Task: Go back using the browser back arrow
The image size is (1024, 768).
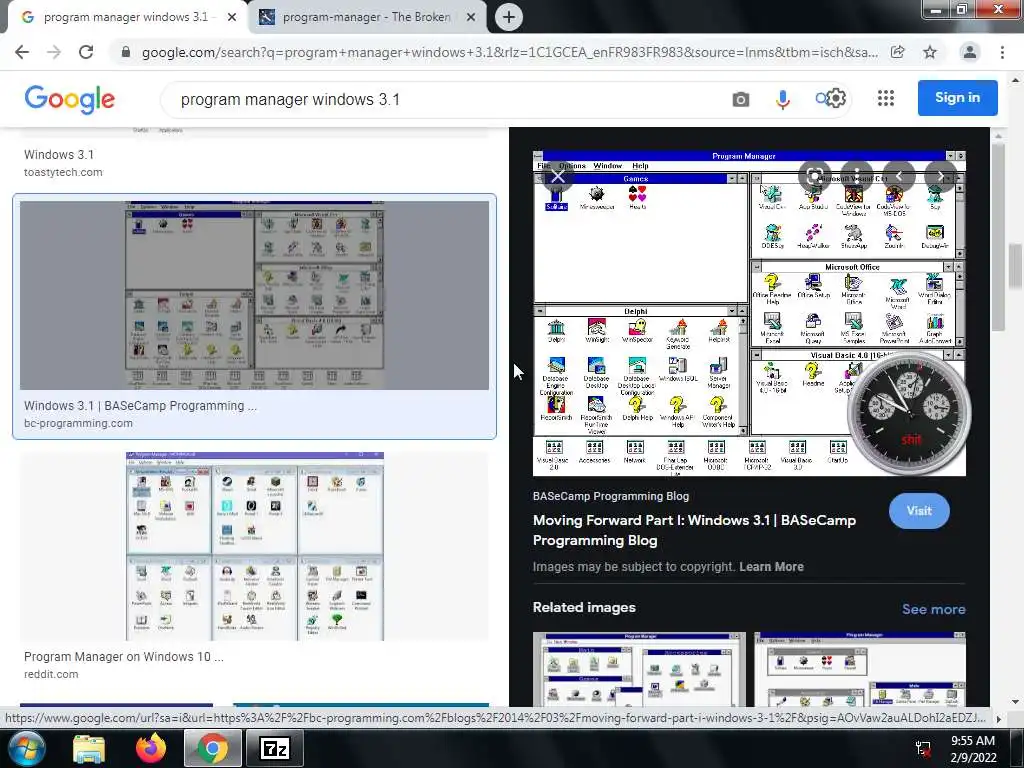Action: [x=22, y=52]
